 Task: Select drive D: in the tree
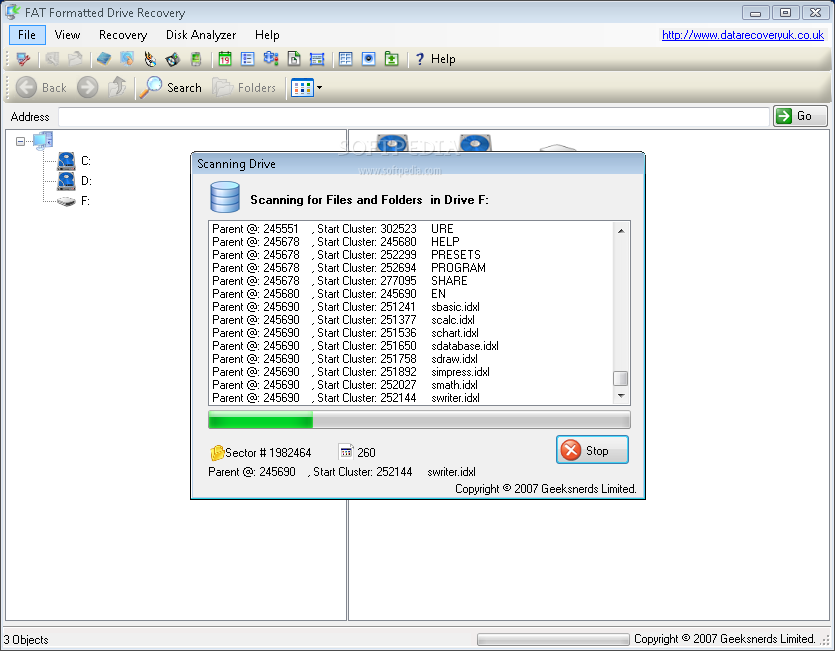coord(74,181)
